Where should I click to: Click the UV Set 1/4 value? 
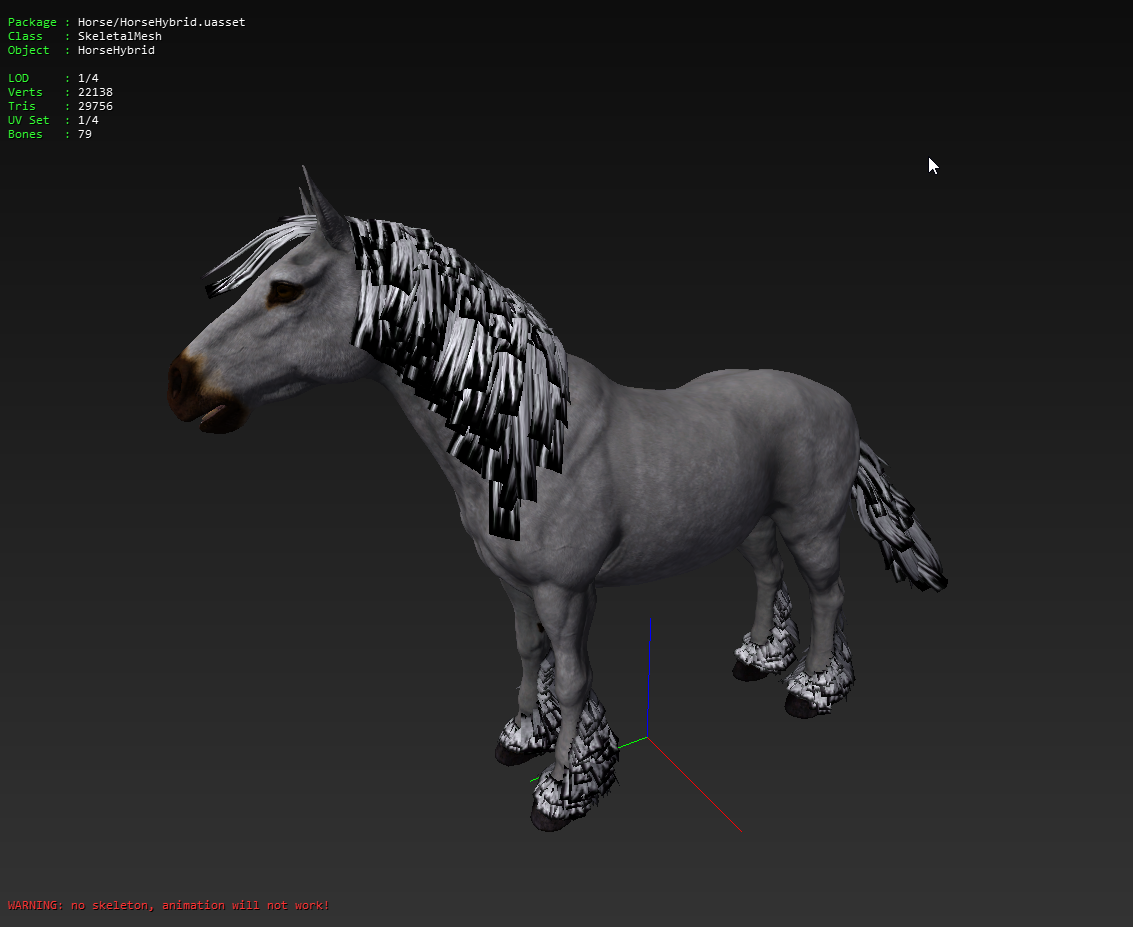click(88, 120)
